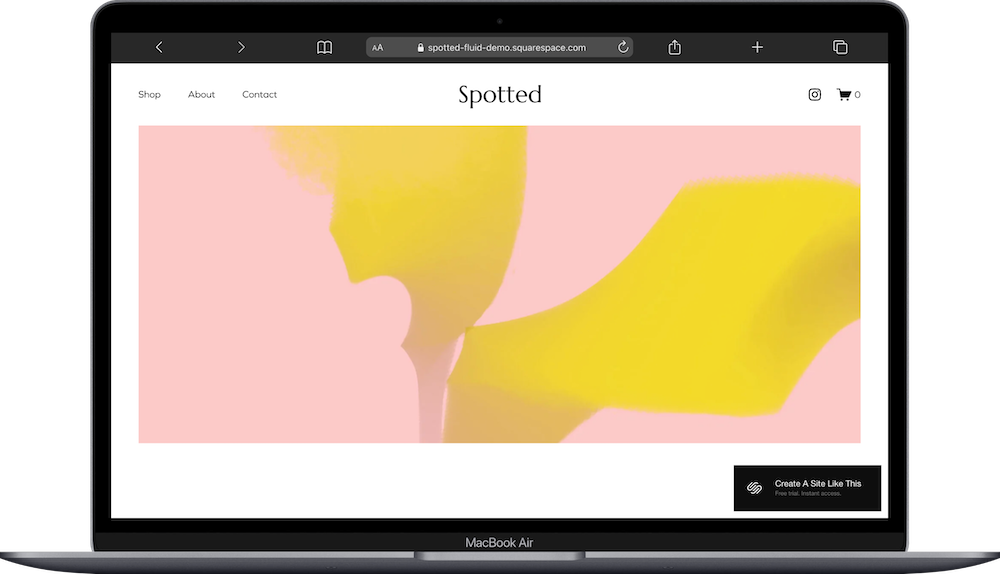Open the share sheet icon
1000x574 pixels.
pos(675,47)
